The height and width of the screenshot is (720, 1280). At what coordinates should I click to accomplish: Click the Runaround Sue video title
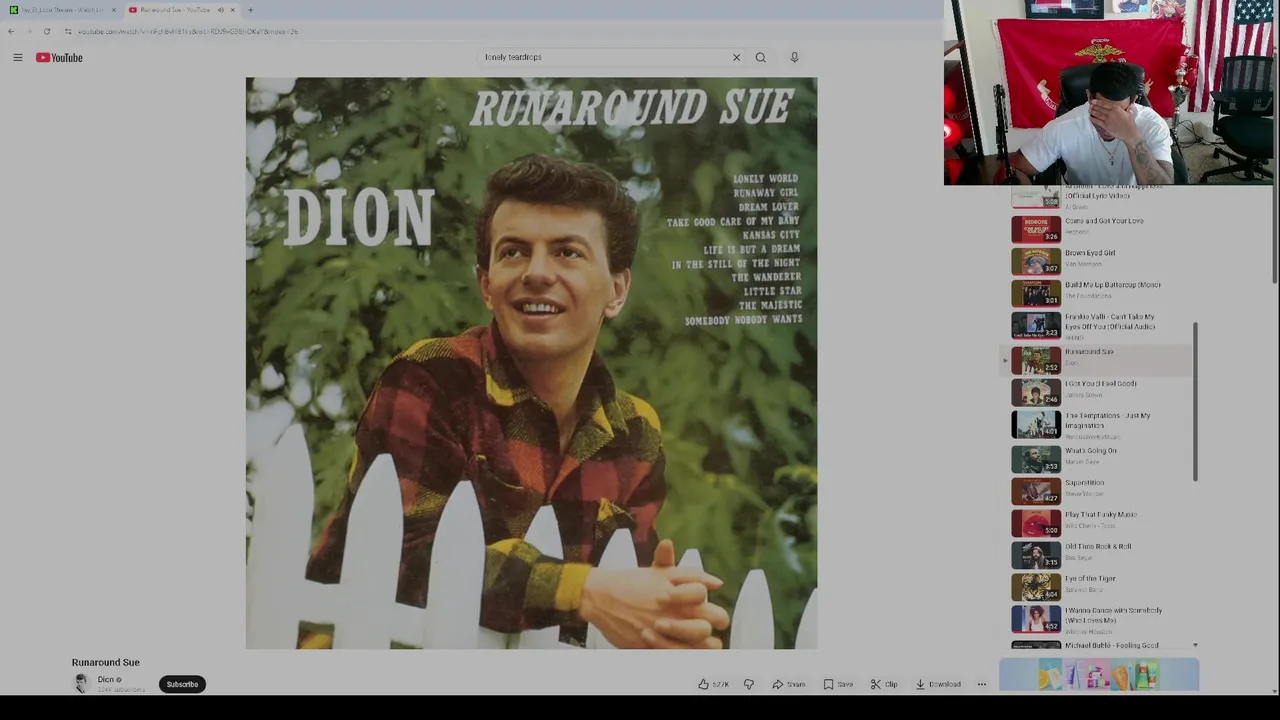(105, 662)
